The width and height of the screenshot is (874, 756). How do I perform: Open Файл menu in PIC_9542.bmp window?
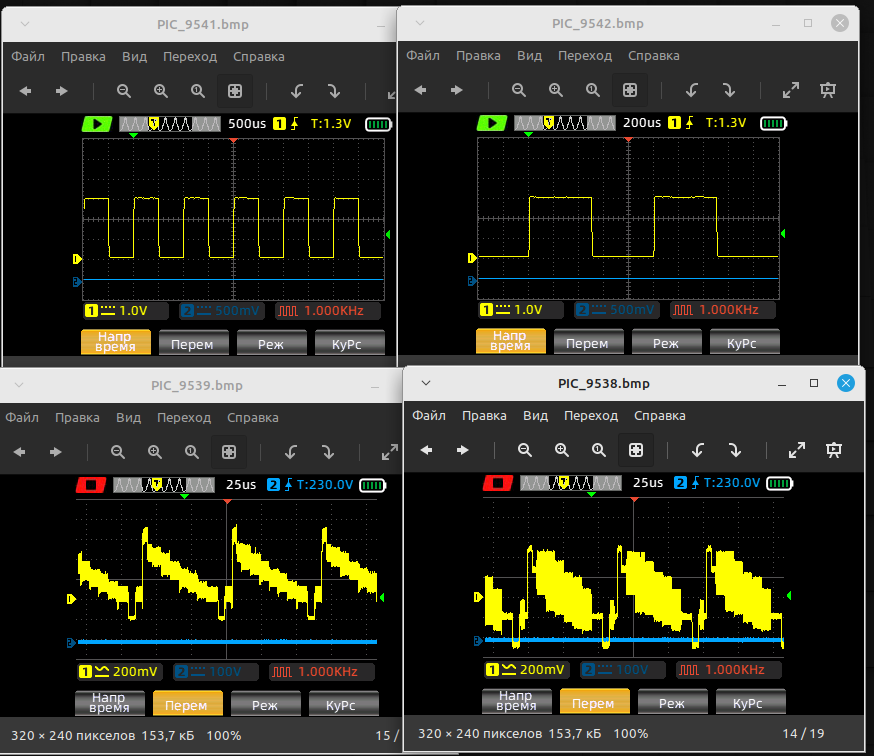coord(423,56)
